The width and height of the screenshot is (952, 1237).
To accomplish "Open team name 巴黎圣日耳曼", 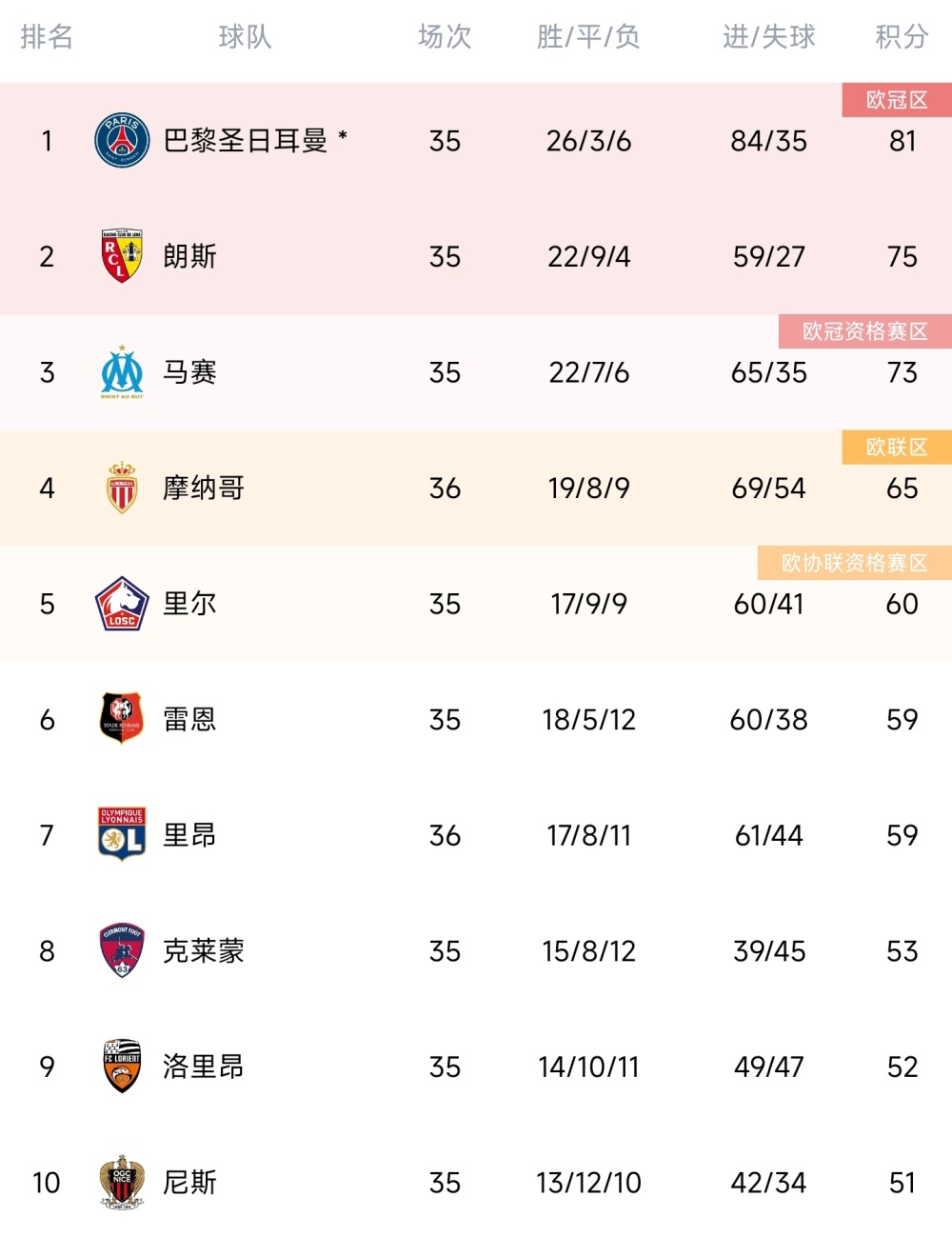I will coord(246,141).
